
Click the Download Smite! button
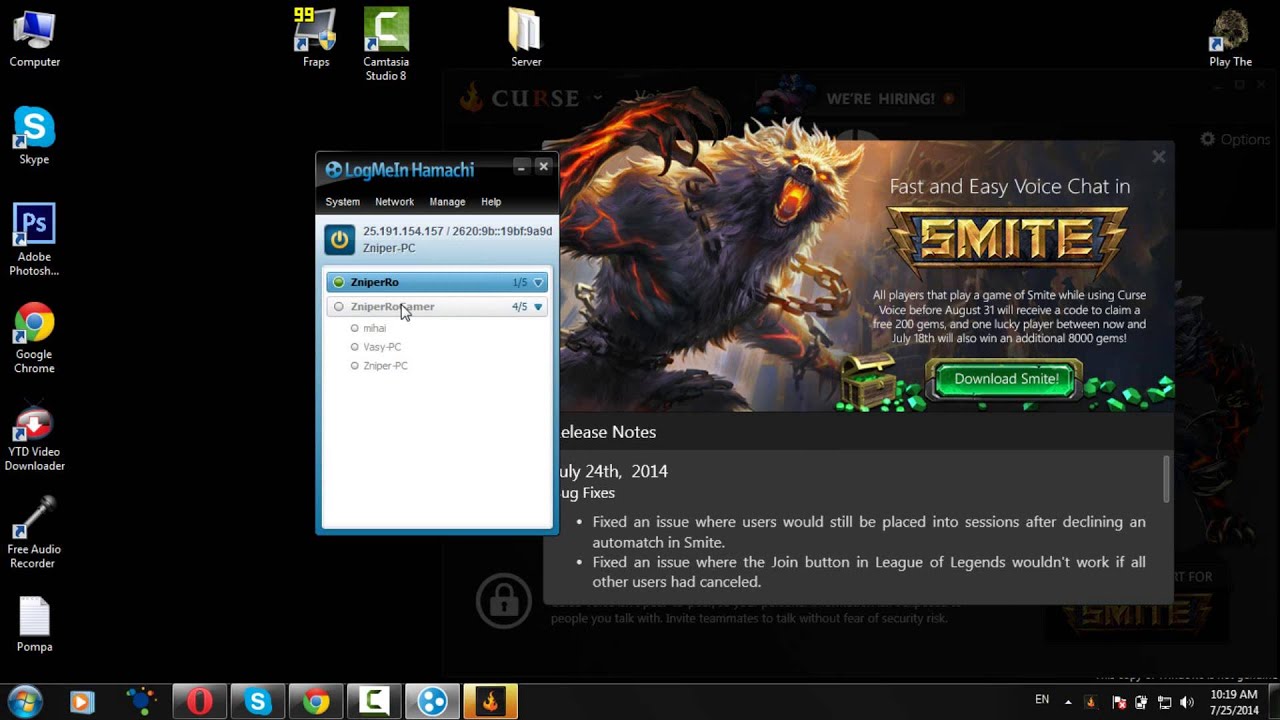click(1006, 379)
